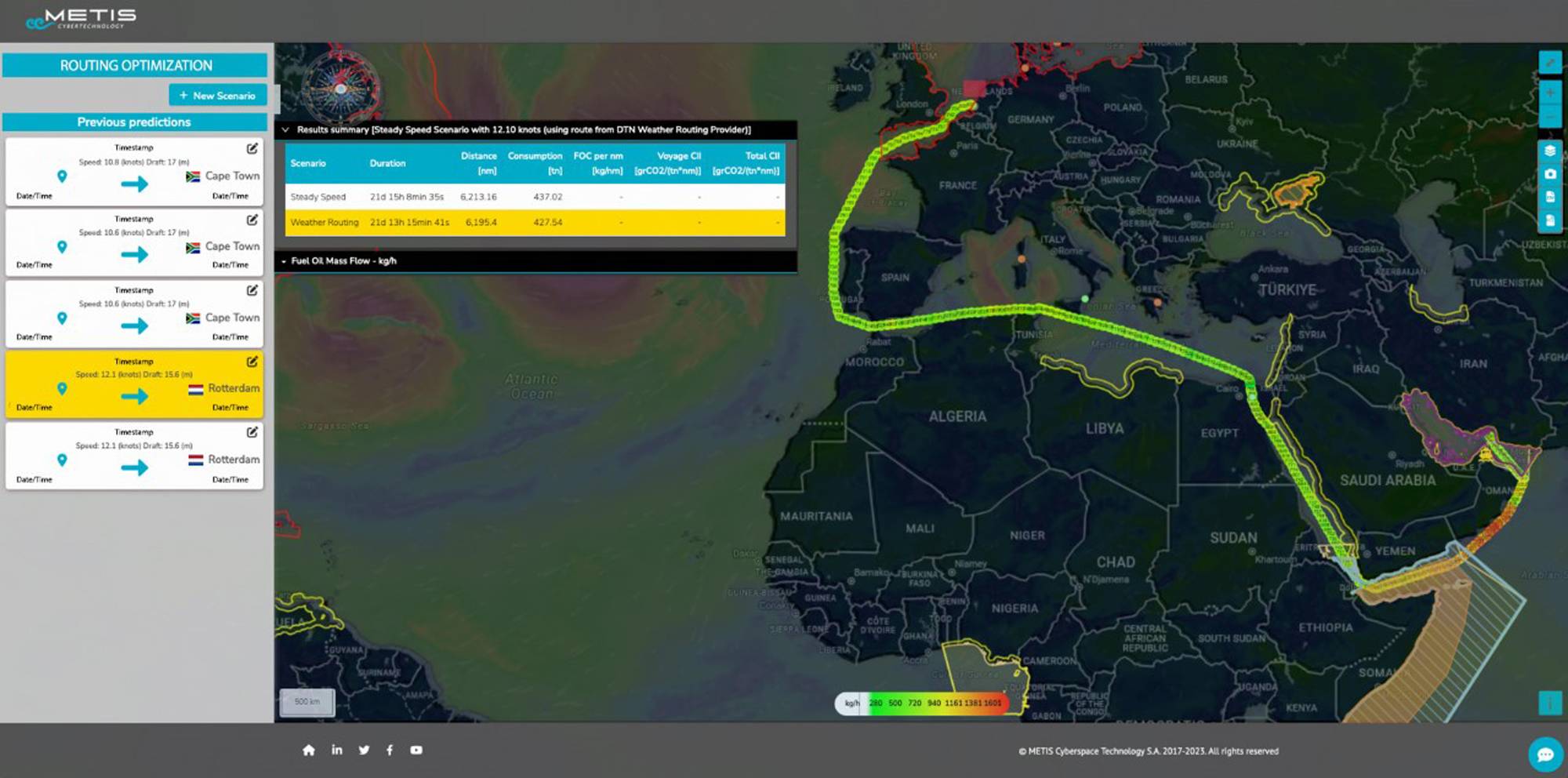Click the Distance [nm] column header
This screenshot has width=1568, height=778.
479,163
